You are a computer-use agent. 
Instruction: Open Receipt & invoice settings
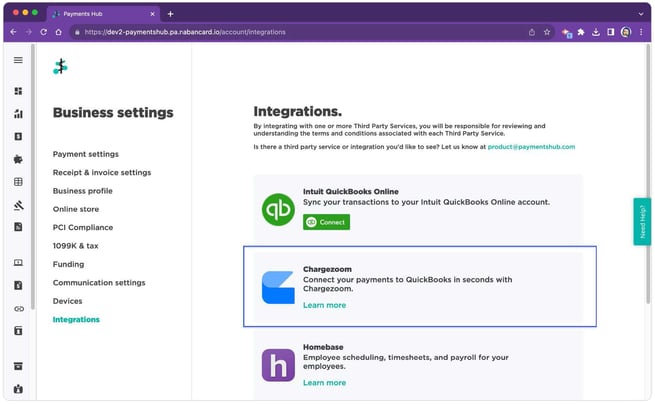point(102,173)
